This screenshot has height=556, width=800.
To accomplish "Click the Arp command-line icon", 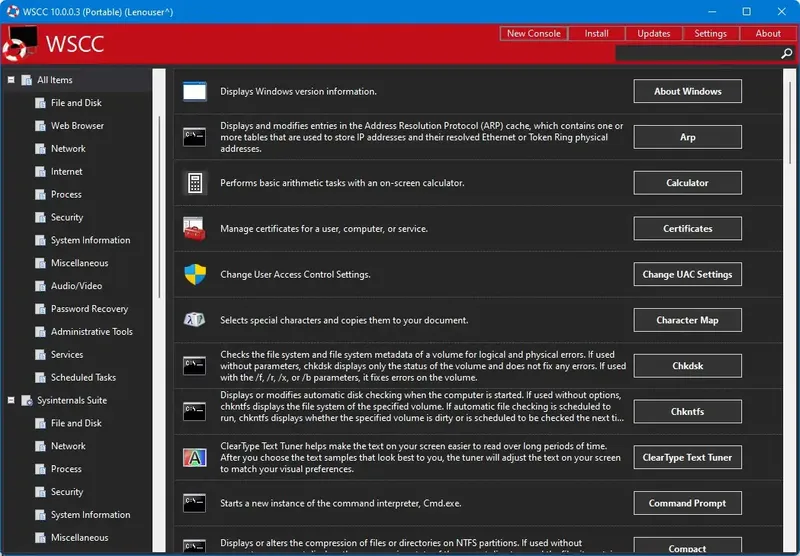I will coord(195,137).
